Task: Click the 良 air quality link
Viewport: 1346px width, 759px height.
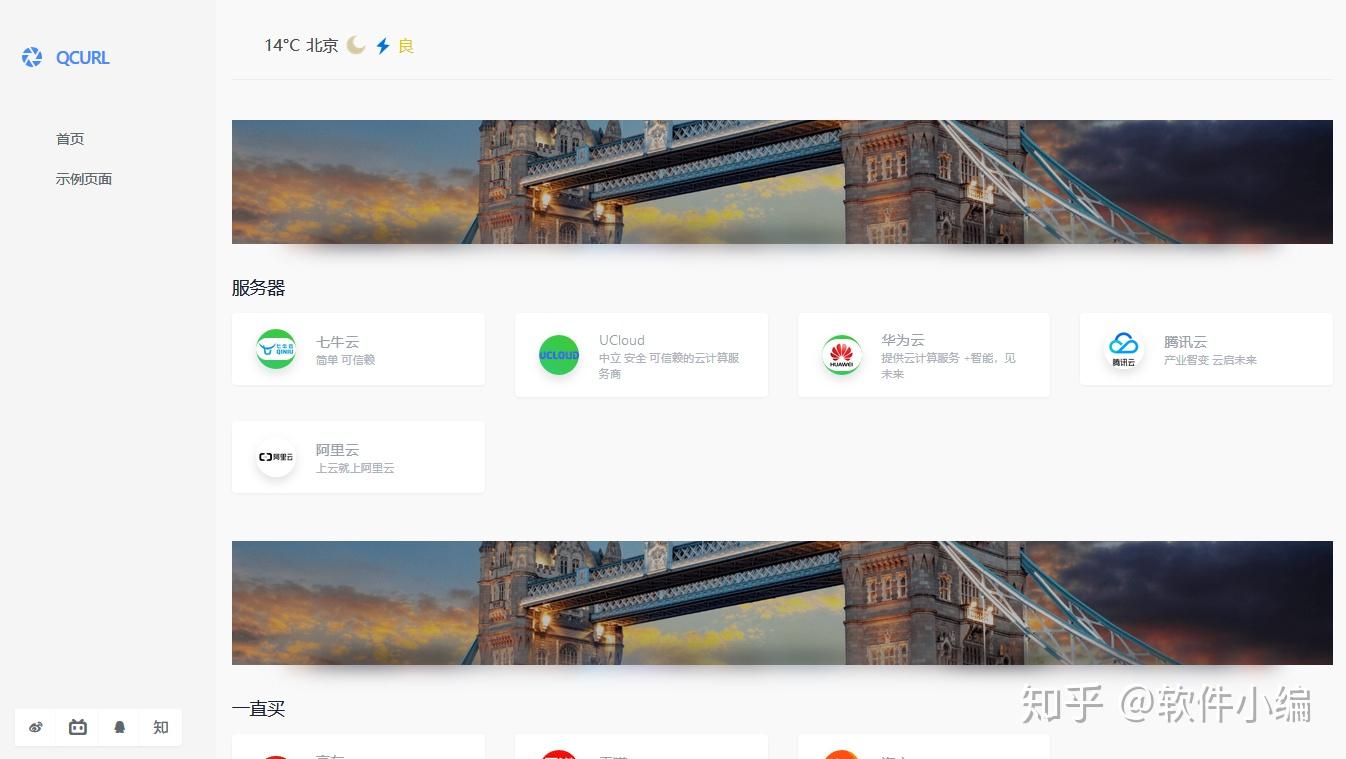Action: [404, 45]
